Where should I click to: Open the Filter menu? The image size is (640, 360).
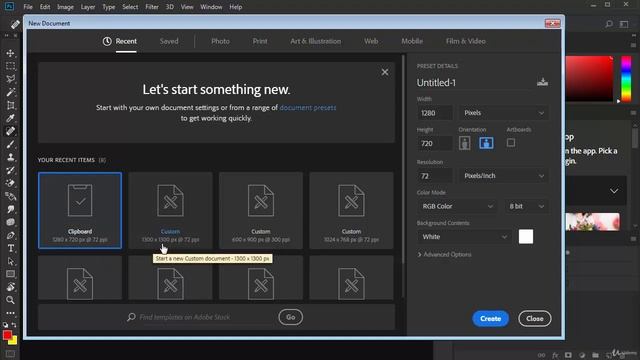coord(152,7)
